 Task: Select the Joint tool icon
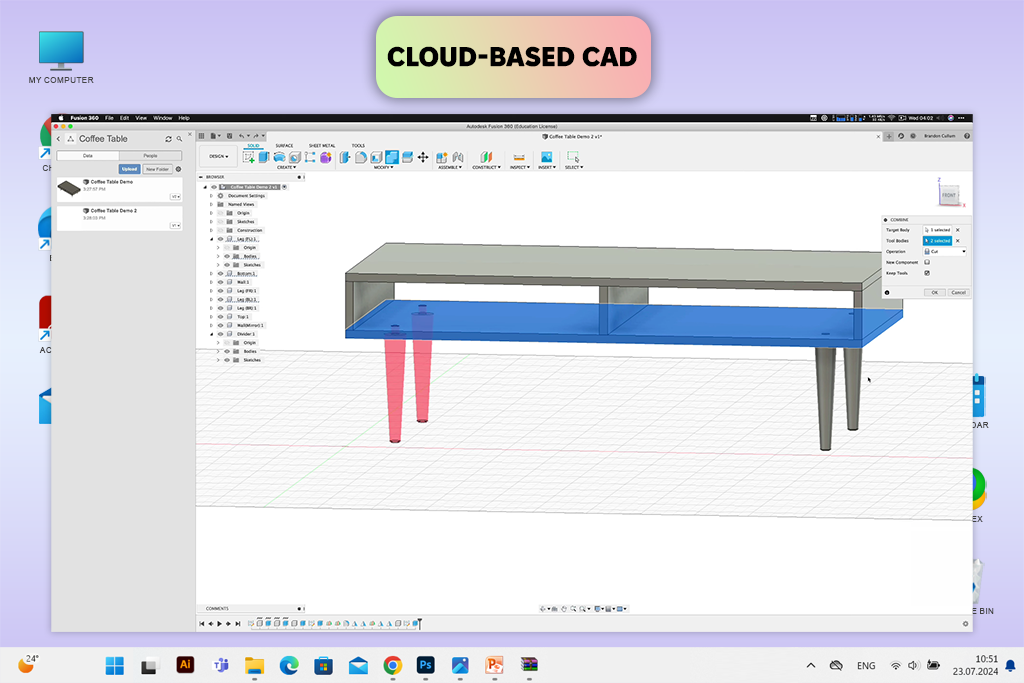[458, 157]
